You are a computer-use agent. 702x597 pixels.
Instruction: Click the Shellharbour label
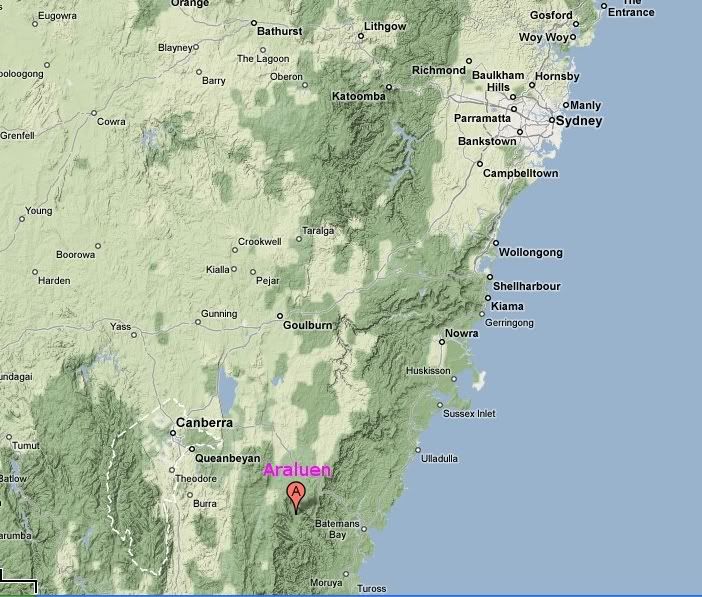tap(526, 286)
